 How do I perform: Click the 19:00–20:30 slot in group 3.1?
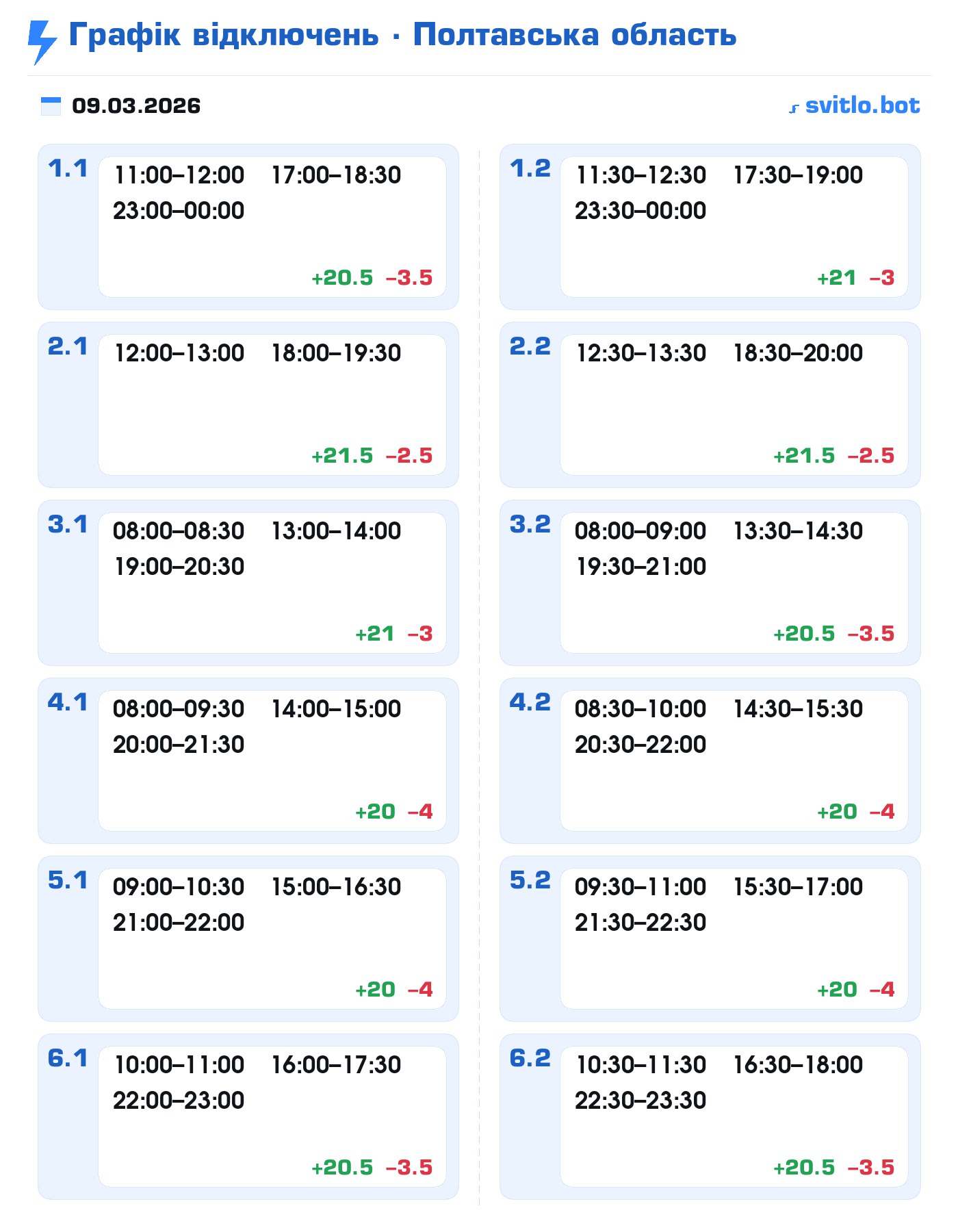(x=179, y=567)
